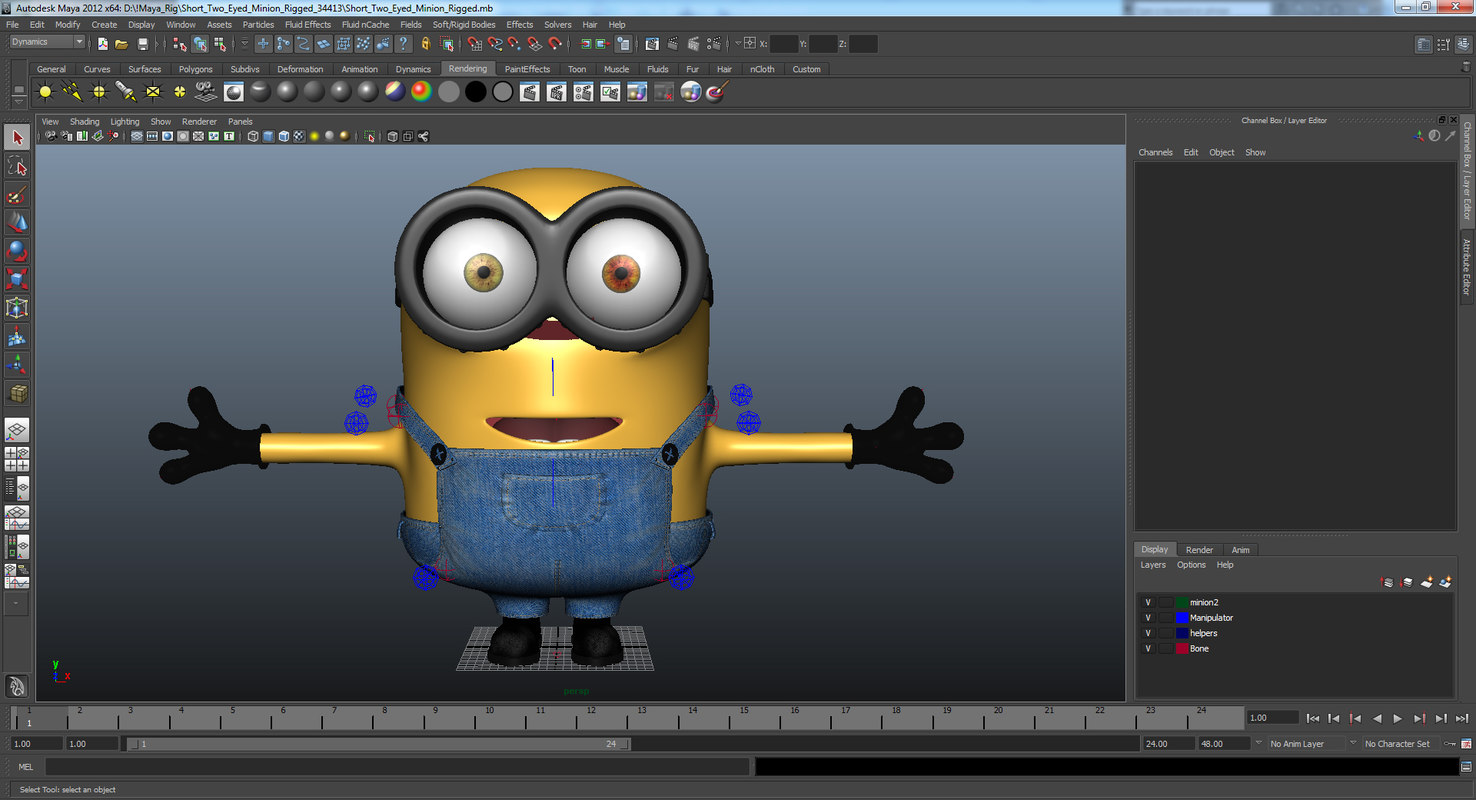Toggle visibility of the helpers layer
The width and height of the screenshot is (1476, 800).
point(1147,633)
